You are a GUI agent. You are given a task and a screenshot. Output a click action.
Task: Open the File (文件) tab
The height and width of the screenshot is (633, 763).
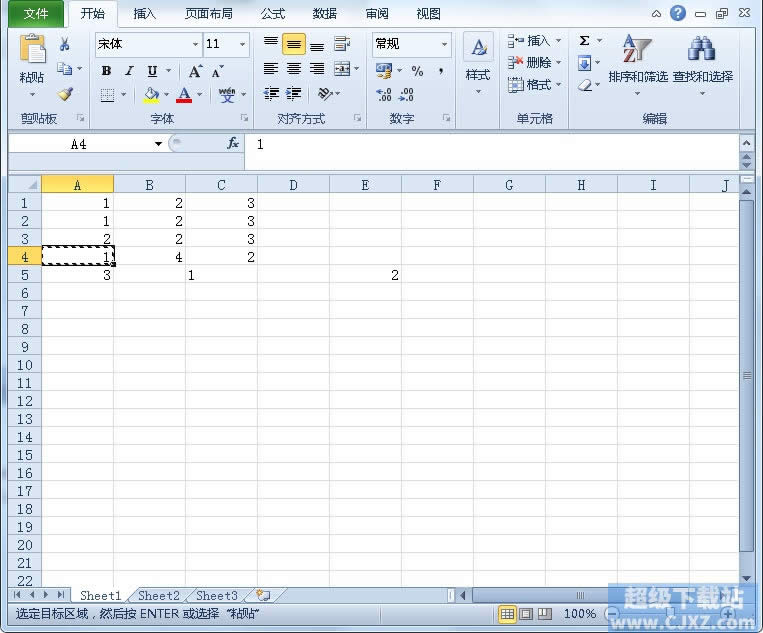point(36,14)
